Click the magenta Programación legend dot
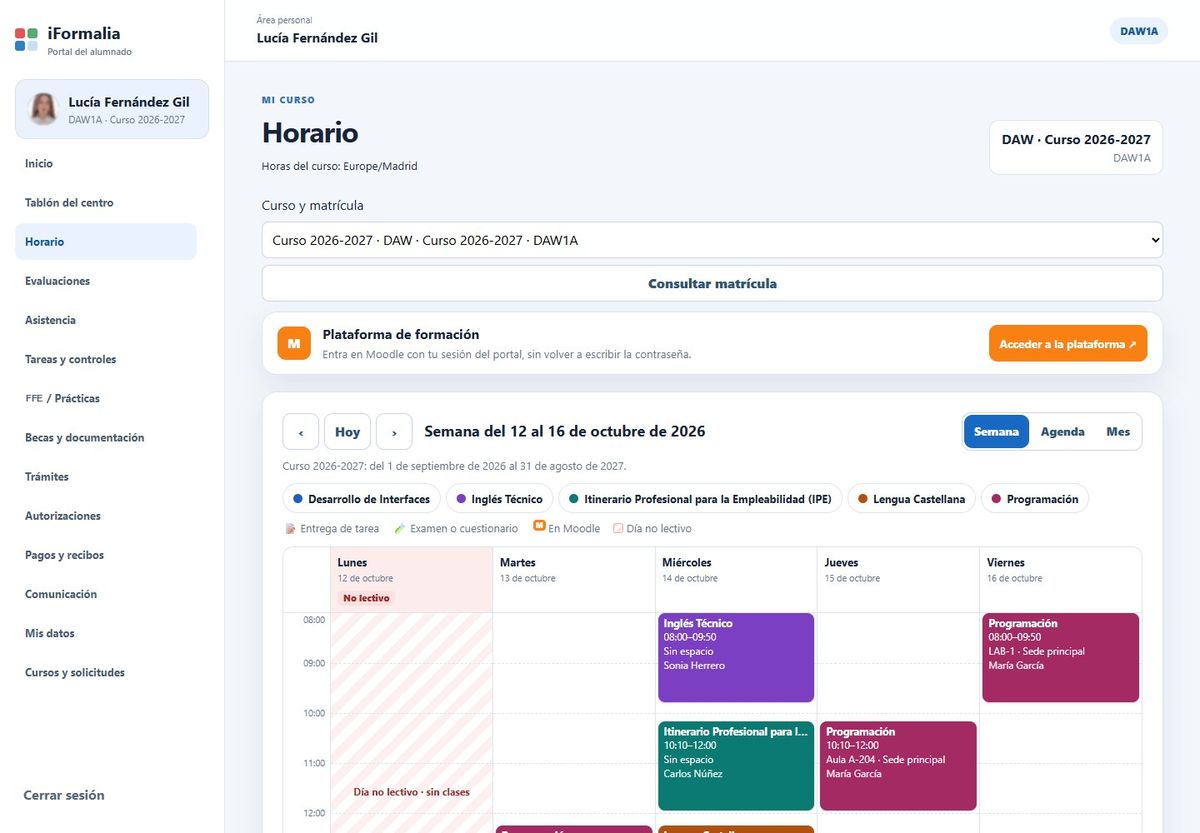1200x833 pixels. point(997,499)
